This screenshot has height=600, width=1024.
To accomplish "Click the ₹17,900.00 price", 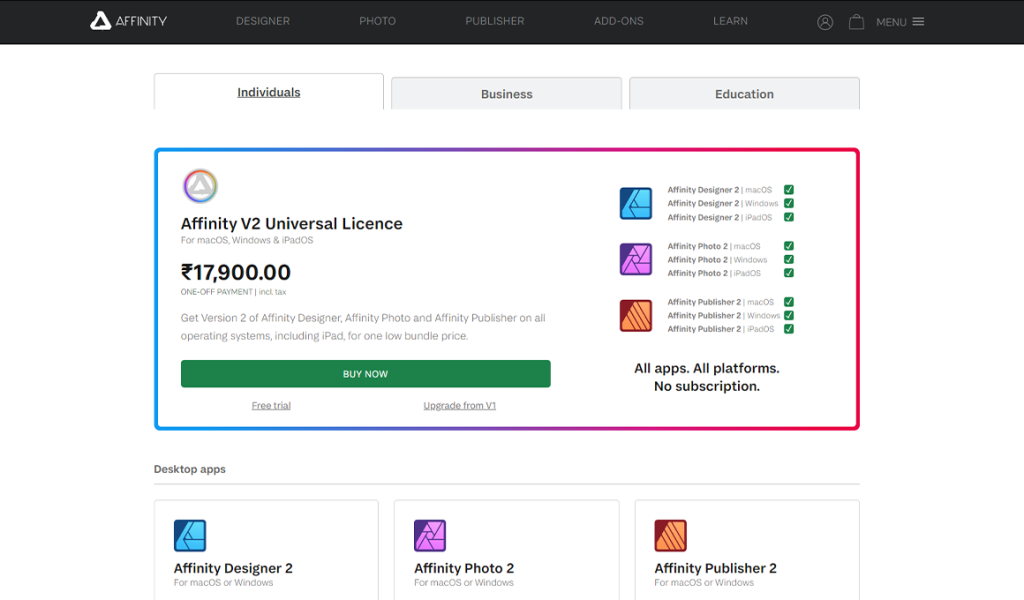I will pyautogui.click(x=236, y=272).
